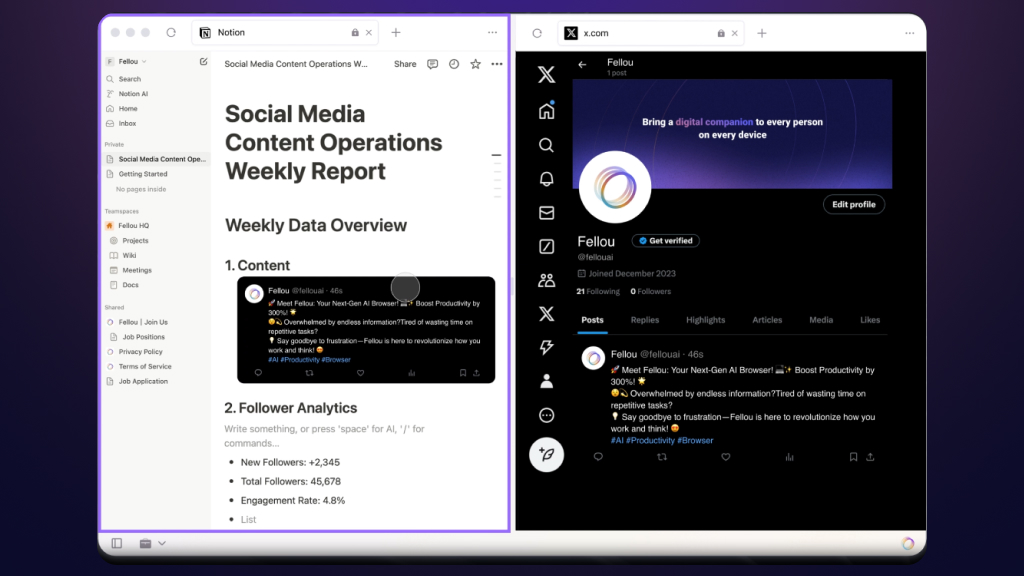
Task: Open X Home from sidebar
Action: pyautogui.click(x=546, y=110)
